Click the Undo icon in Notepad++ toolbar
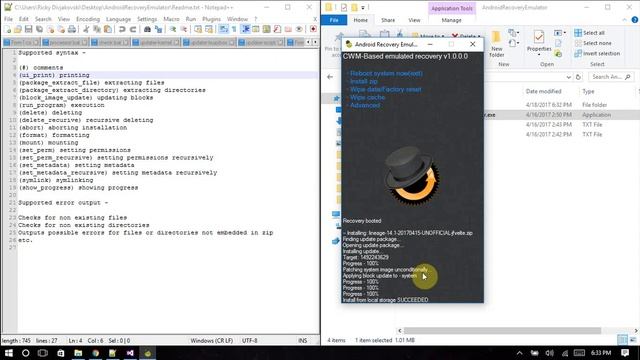 [122, 29]
